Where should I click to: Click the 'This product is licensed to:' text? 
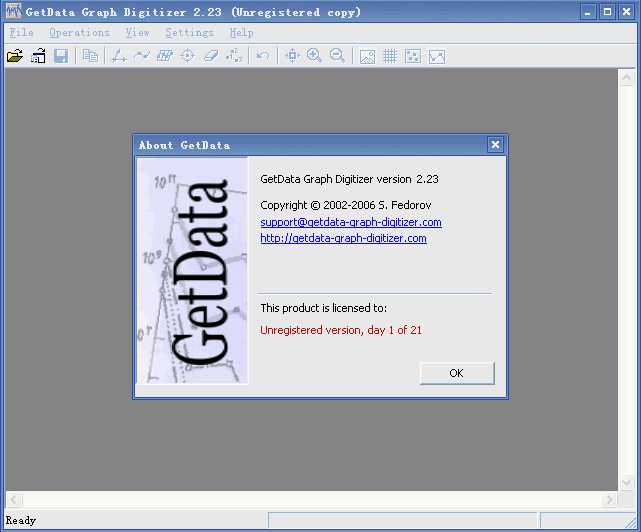pyautogui.click(x=323, y=308)
